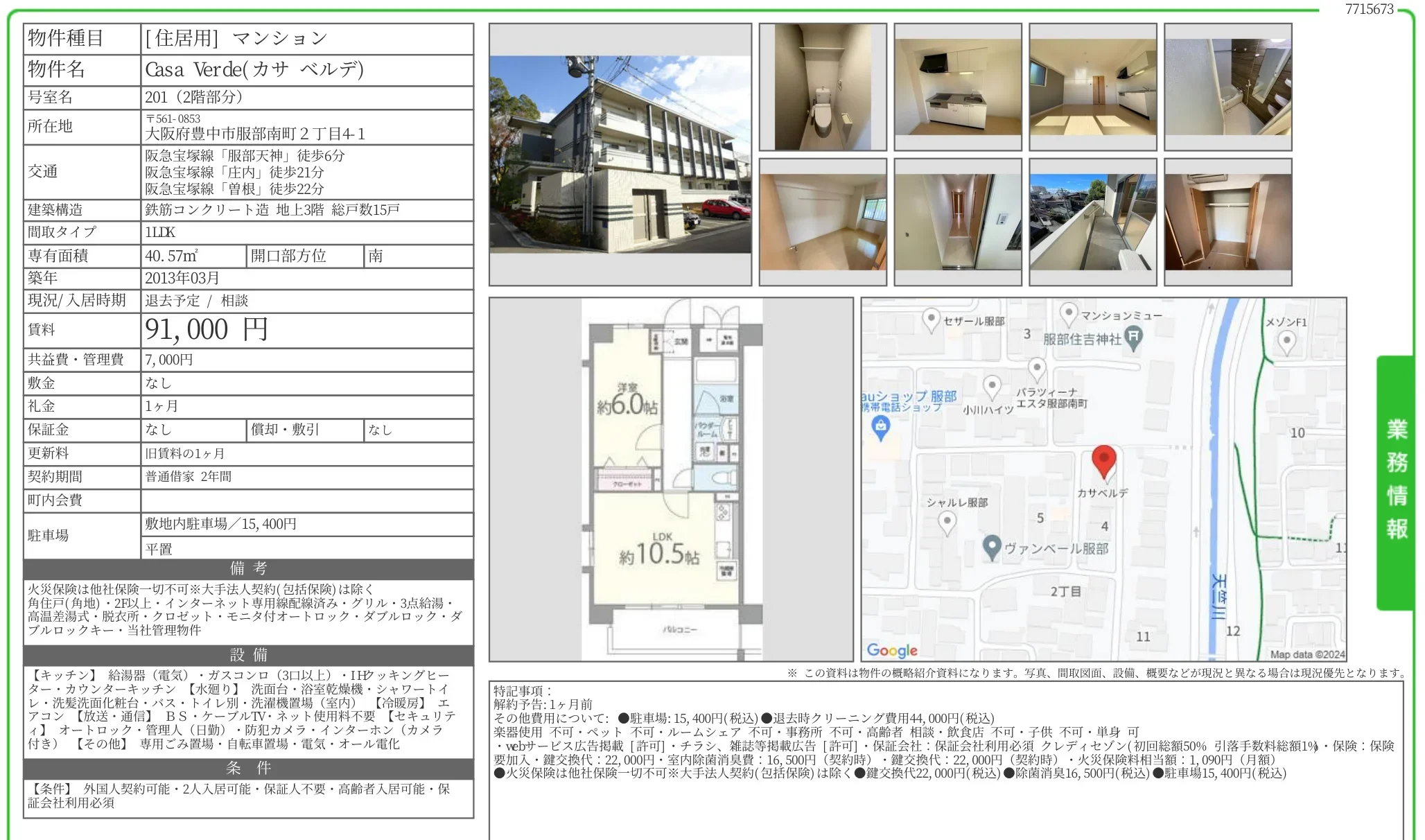Click the auショップ服部 map marker icon
This screenshot has width=1425, height=840.
(880, 428)
